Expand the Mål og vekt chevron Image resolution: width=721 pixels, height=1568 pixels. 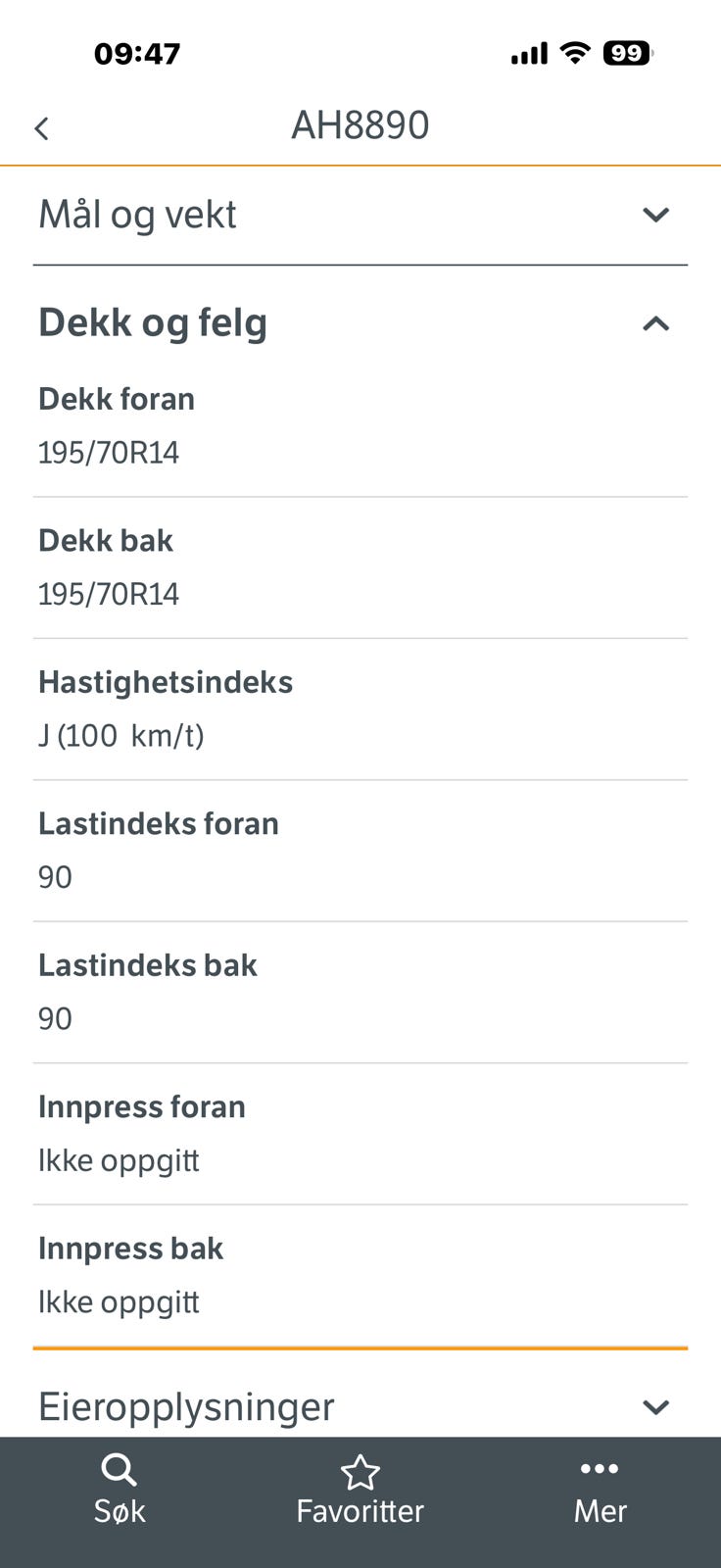click(x=655, y=215)
